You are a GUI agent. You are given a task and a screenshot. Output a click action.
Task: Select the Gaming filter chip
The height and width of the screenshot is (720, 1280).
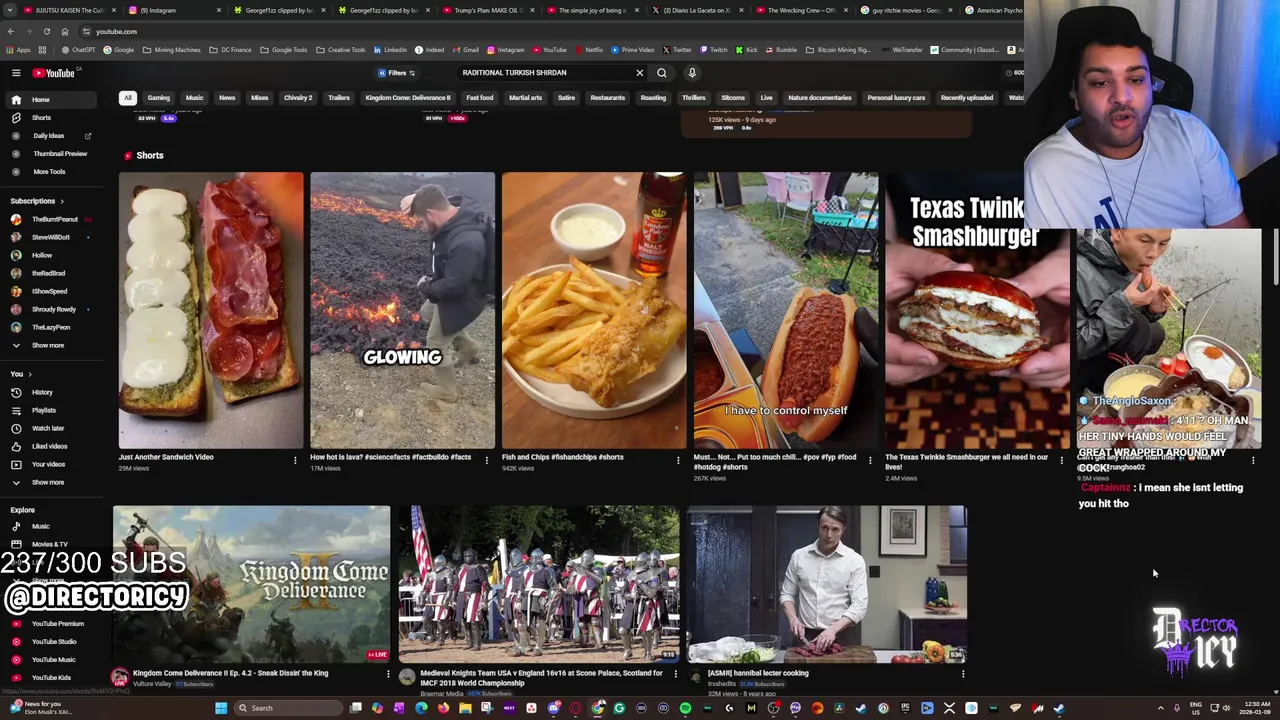(x=159, y=98)
